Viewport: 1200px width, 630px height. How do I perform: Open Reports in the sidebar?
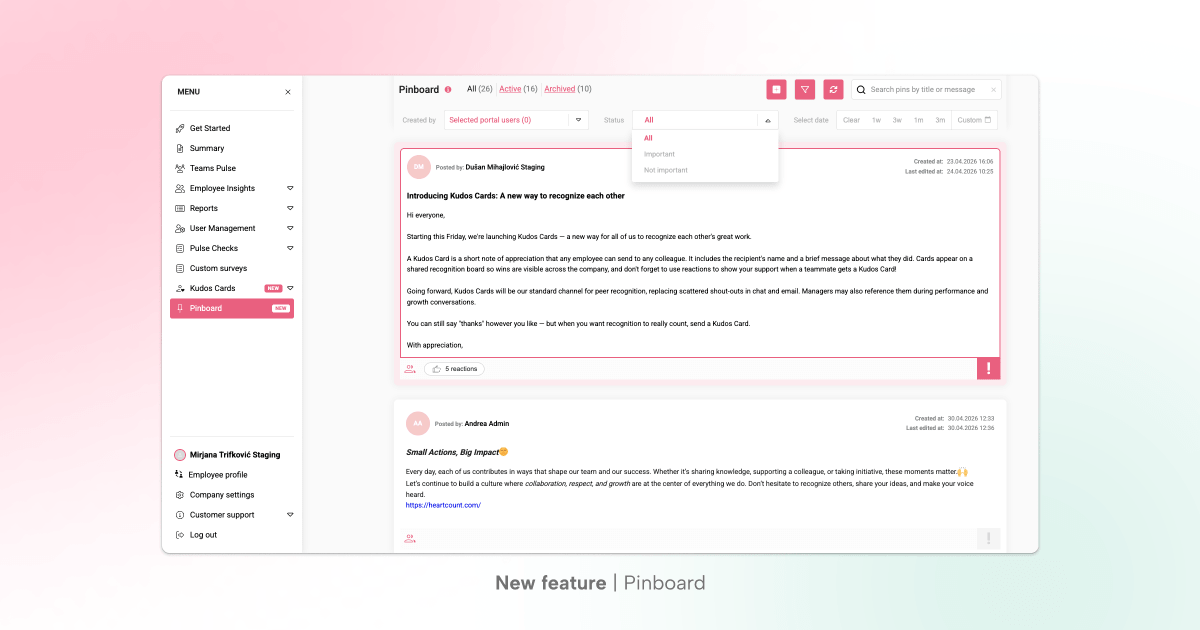click(204, 208)
